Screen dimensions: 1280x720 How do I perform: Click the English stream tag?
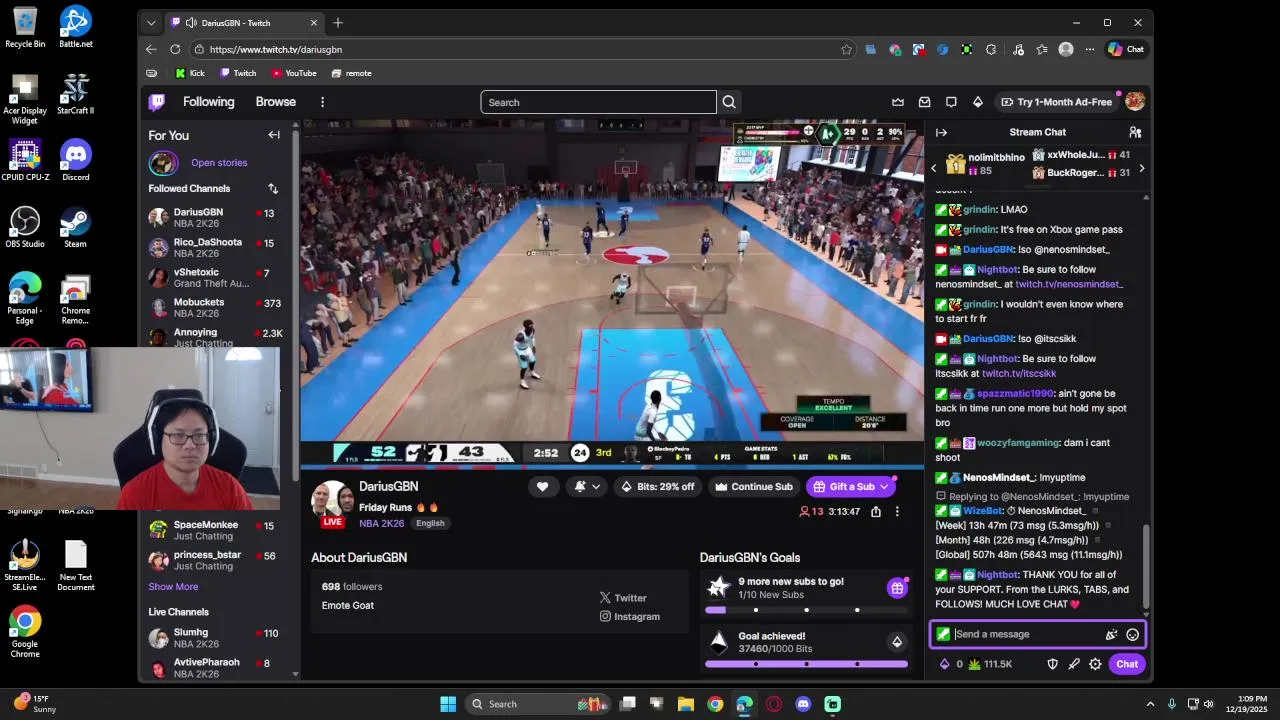tap(430, 523)
